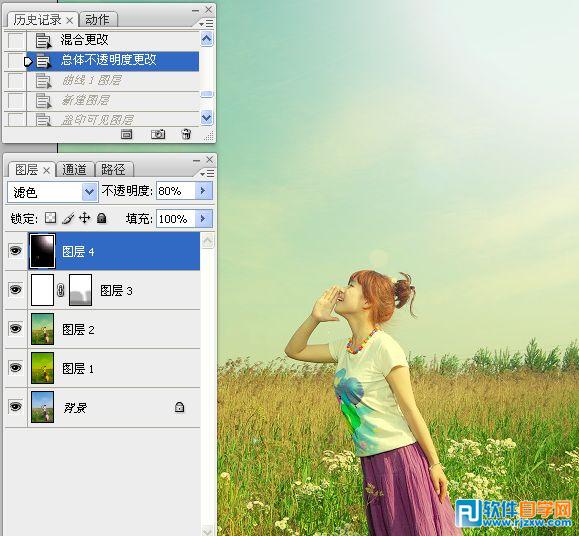The image size is (579, 536).
Task: Enable lock position move icon
Action: point(85,218)
